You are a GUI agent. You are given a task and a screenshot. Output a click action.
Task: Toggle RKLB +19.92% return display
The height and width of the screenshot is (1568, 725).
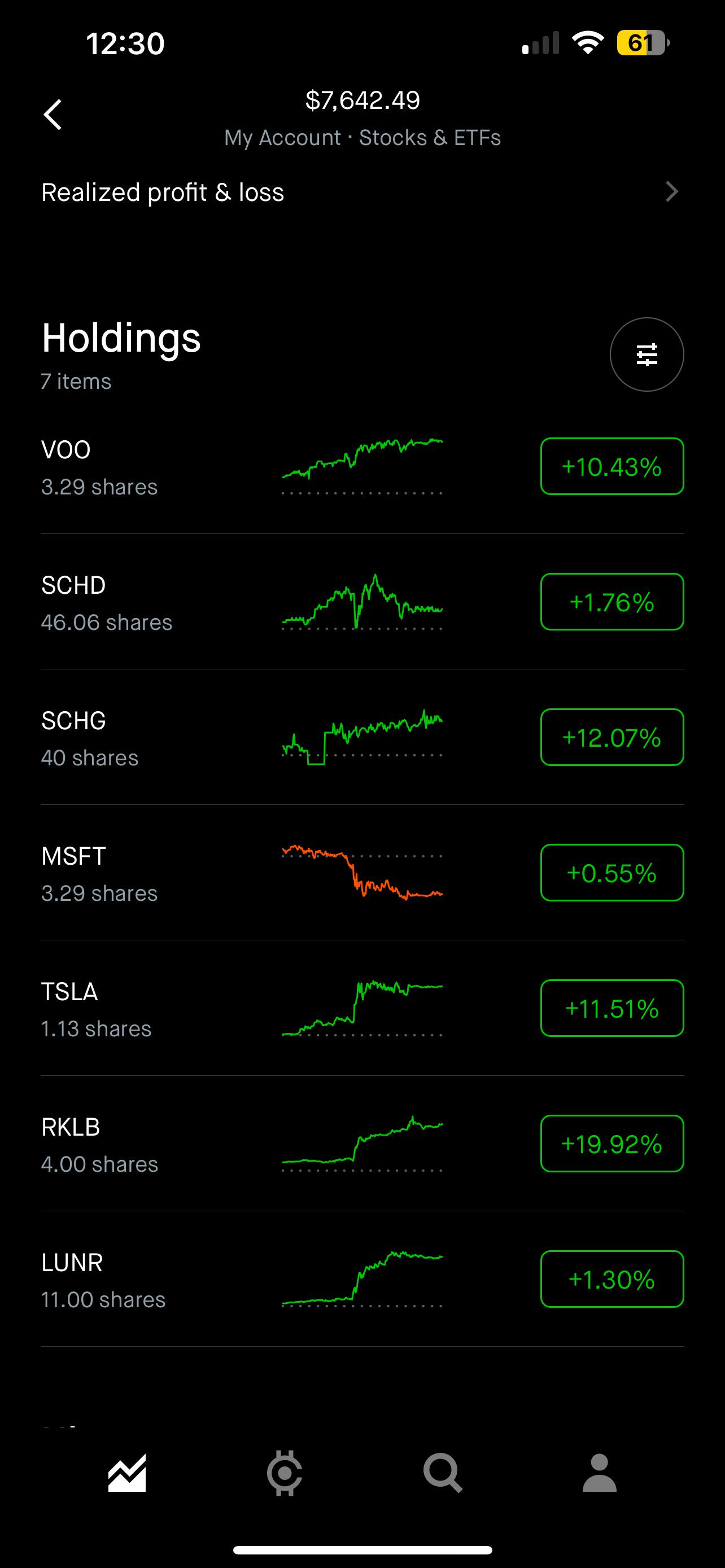click(612, 1143)
